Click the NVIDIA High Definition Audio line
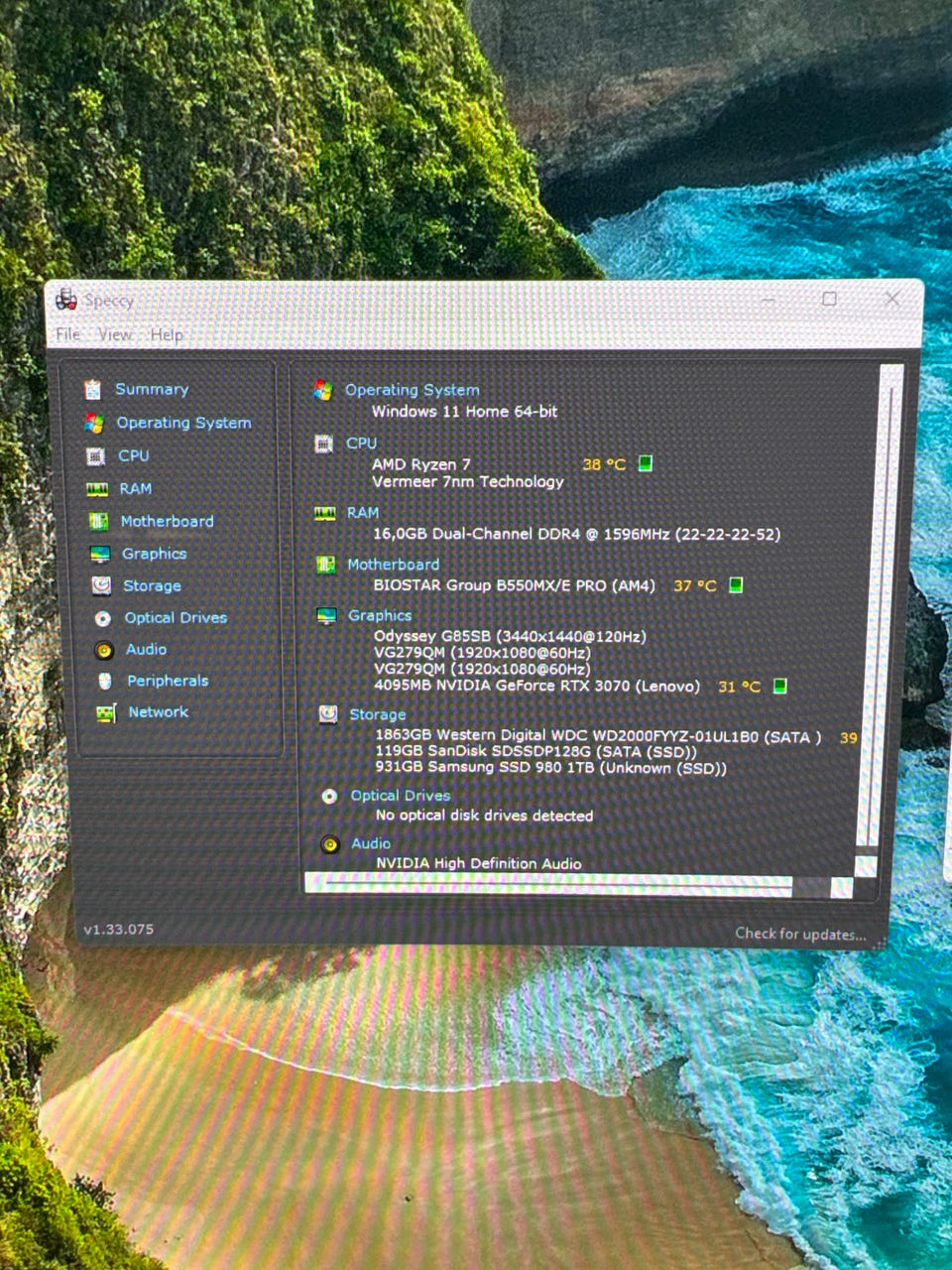The width and height of the screenshot is (952, 1270). (x=478, y=864)
